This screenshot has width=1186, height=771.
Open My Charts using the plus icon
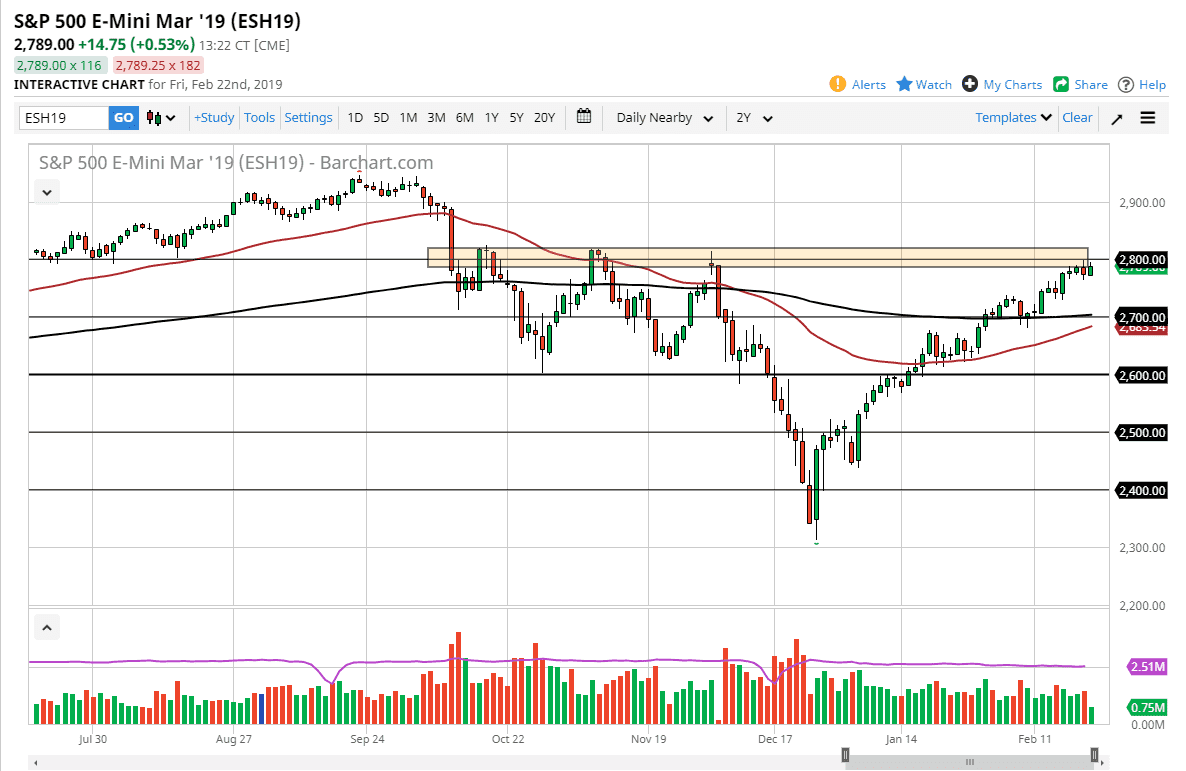[x=968, y=84]
